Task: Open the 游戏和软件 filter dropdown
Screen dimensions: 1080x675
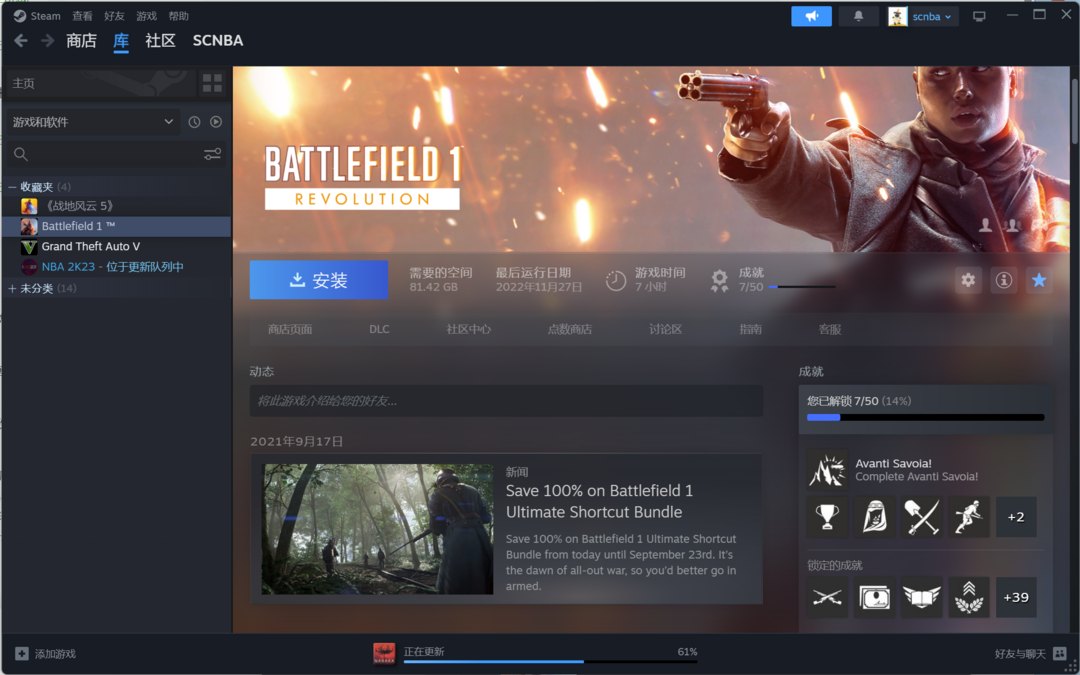Action: click(x=92, y=122)
